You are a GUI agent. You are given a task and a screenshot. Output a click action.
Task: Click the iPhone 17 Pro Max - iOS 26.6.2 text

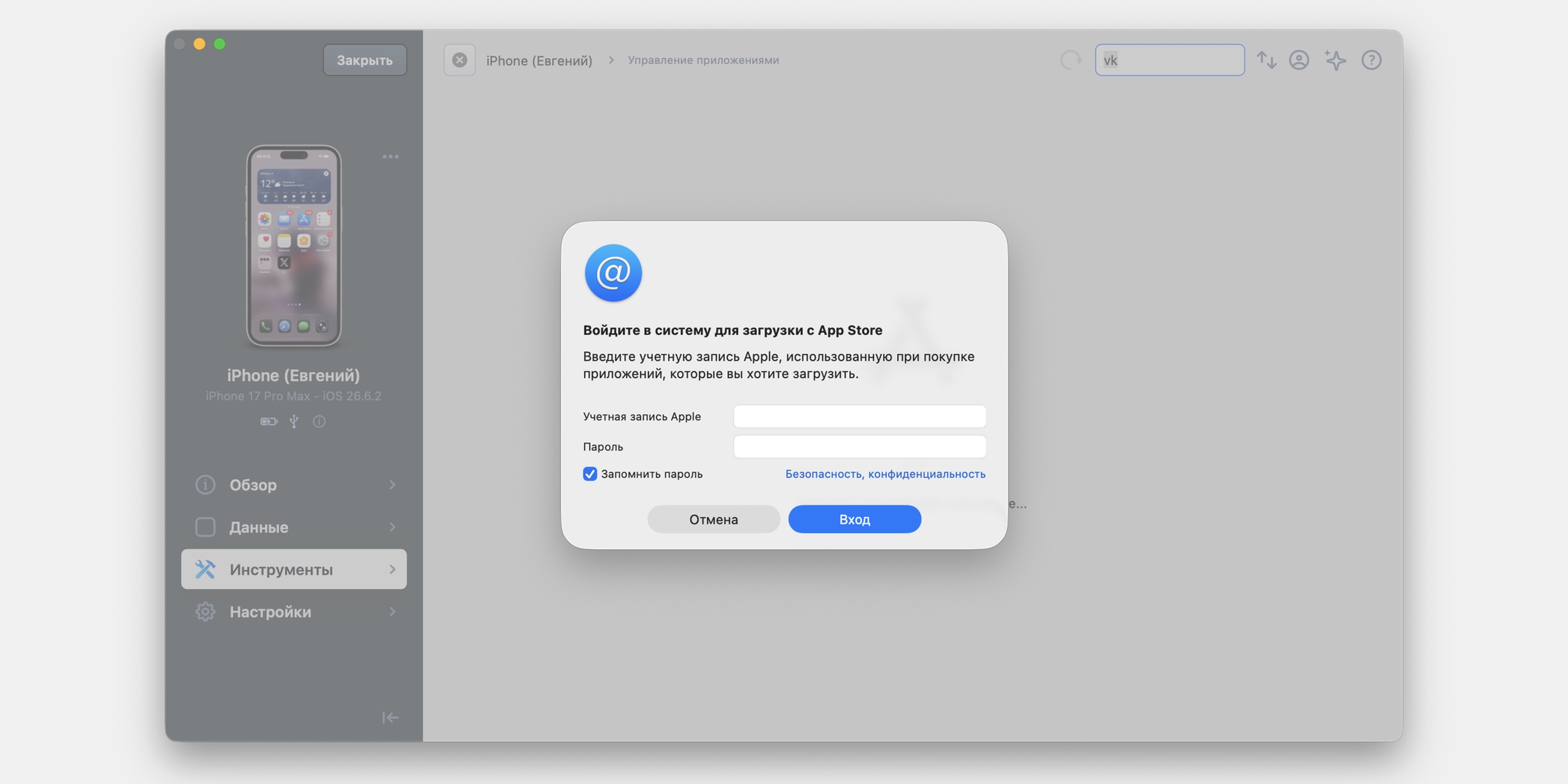(294, 396)
